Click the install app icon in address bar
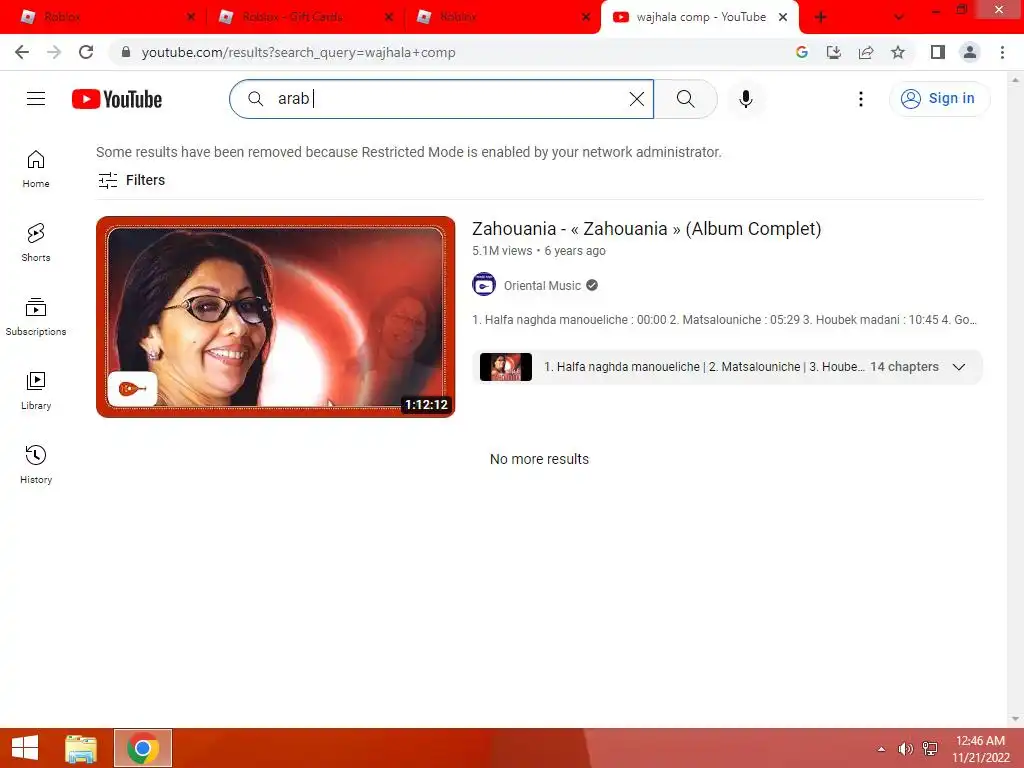This screenshot has width=1024, height=768. click(834, 52)
